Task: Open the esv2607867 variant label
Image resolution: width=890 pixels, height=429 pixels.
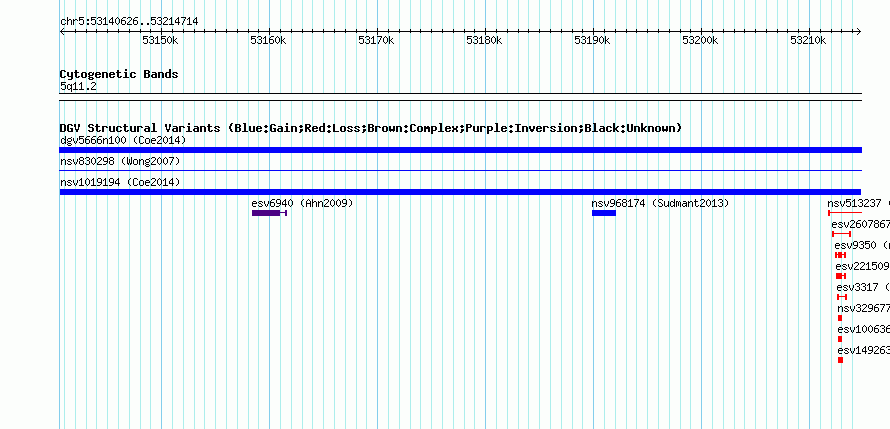Action: point(860,225)
